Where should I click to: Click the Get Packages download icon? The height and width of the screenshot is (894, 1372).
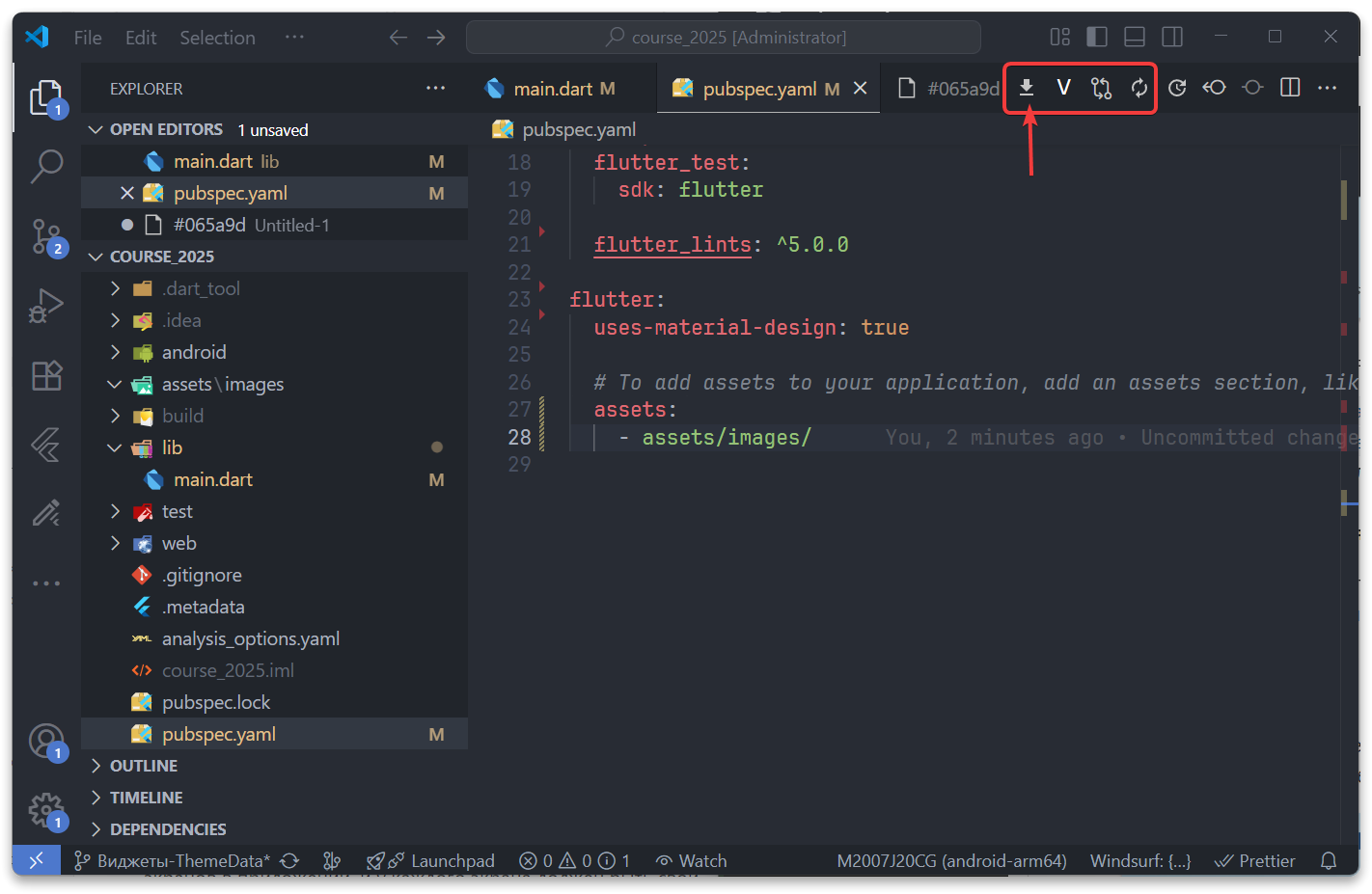tap(1027, 88)
